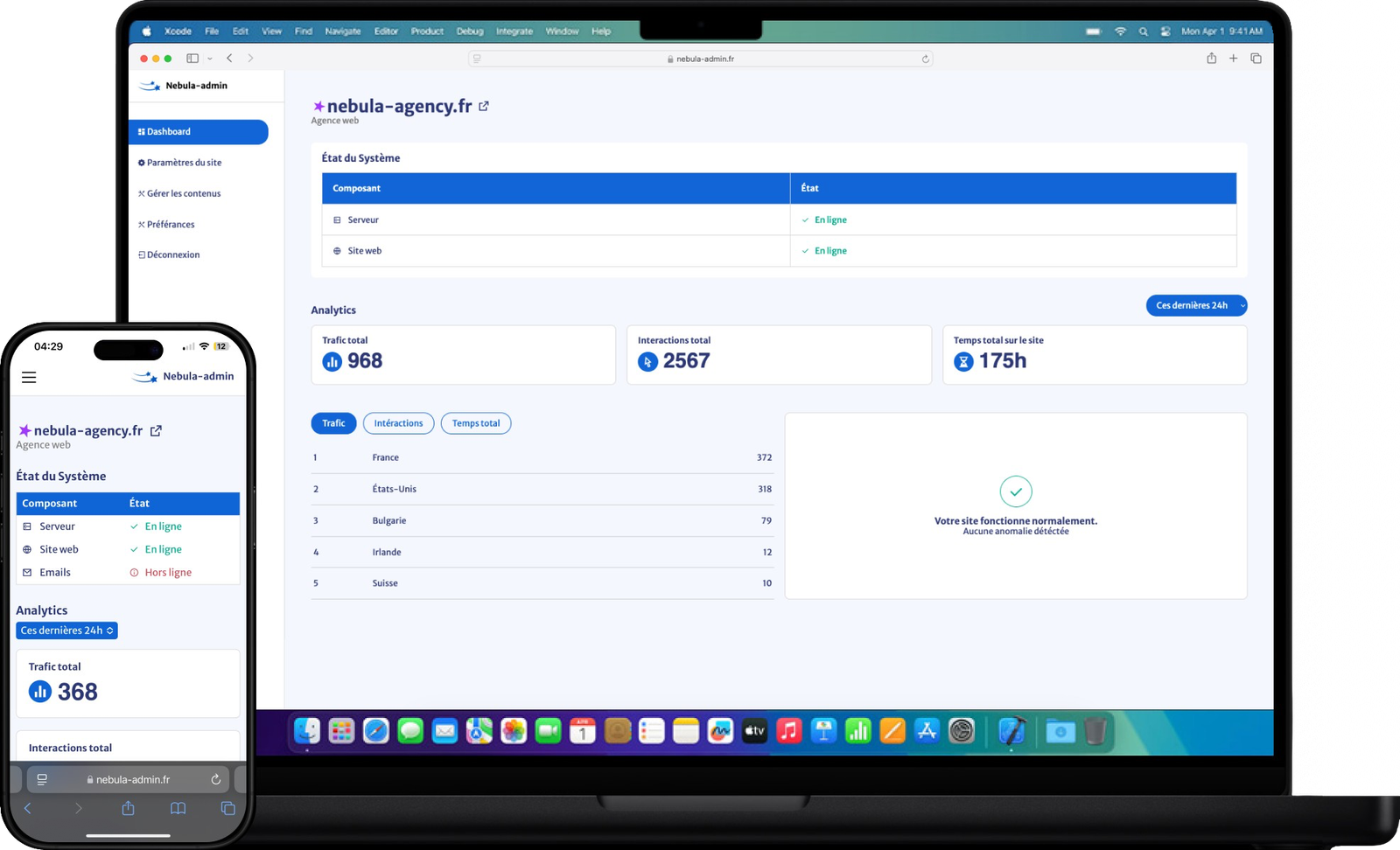Expand the sidebar toggle dropdown arrow in Safari
This screenshot has width=1400, height=850.
[x=210, y=59]
